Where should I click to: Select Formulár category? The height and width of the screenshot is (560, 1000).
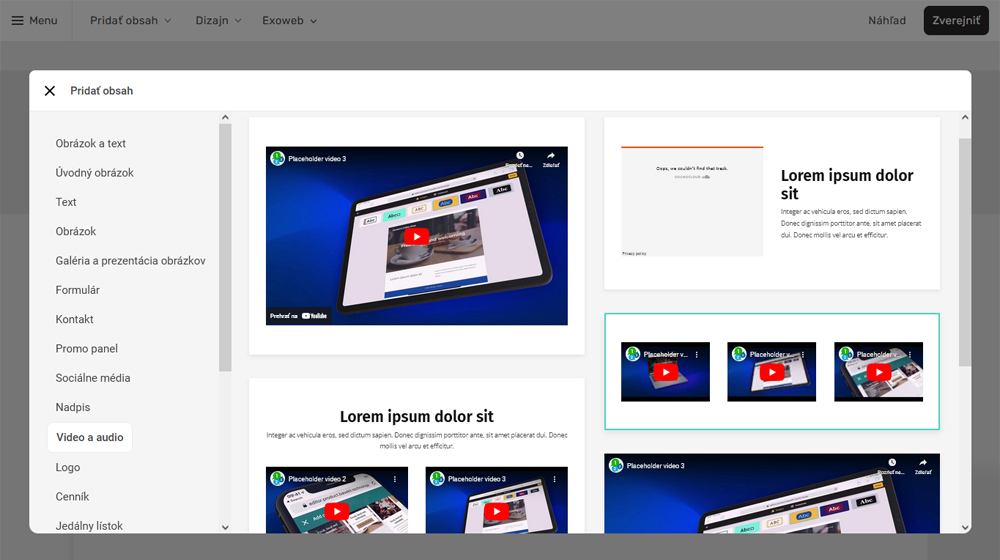point(78,290)
